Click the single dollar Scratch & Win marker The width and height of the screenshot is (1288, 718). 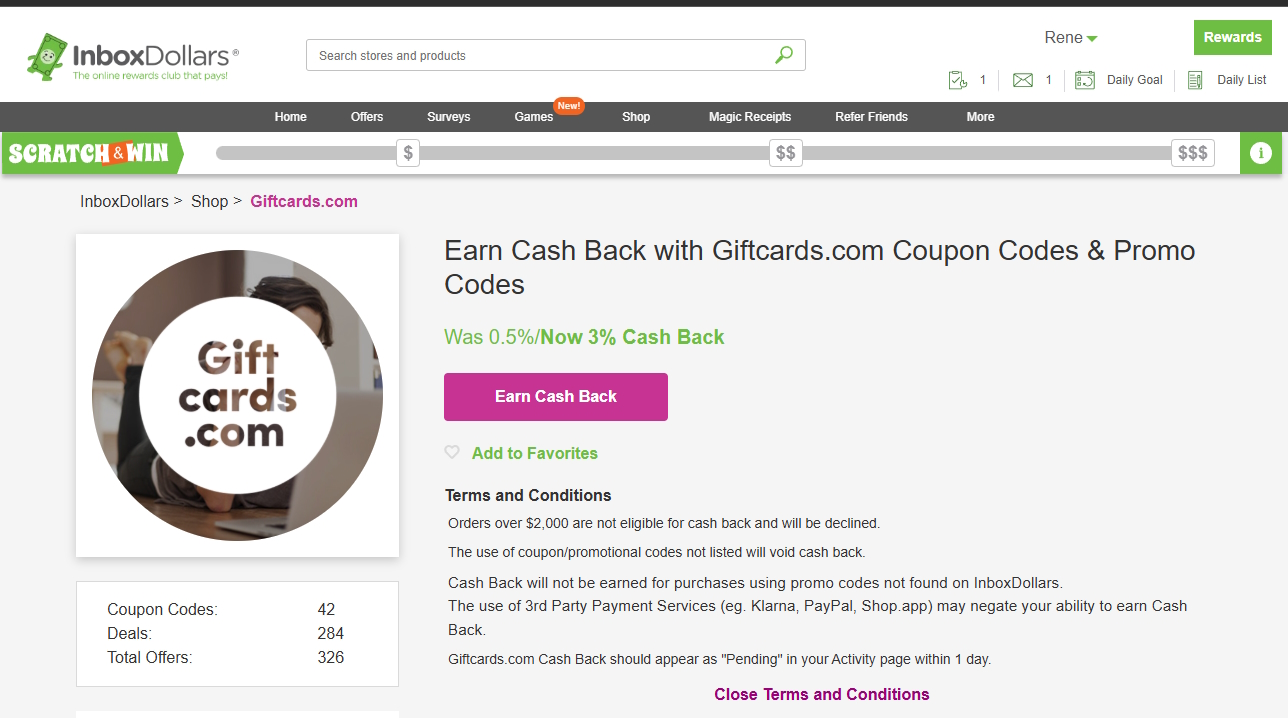[x=408, y=153]
